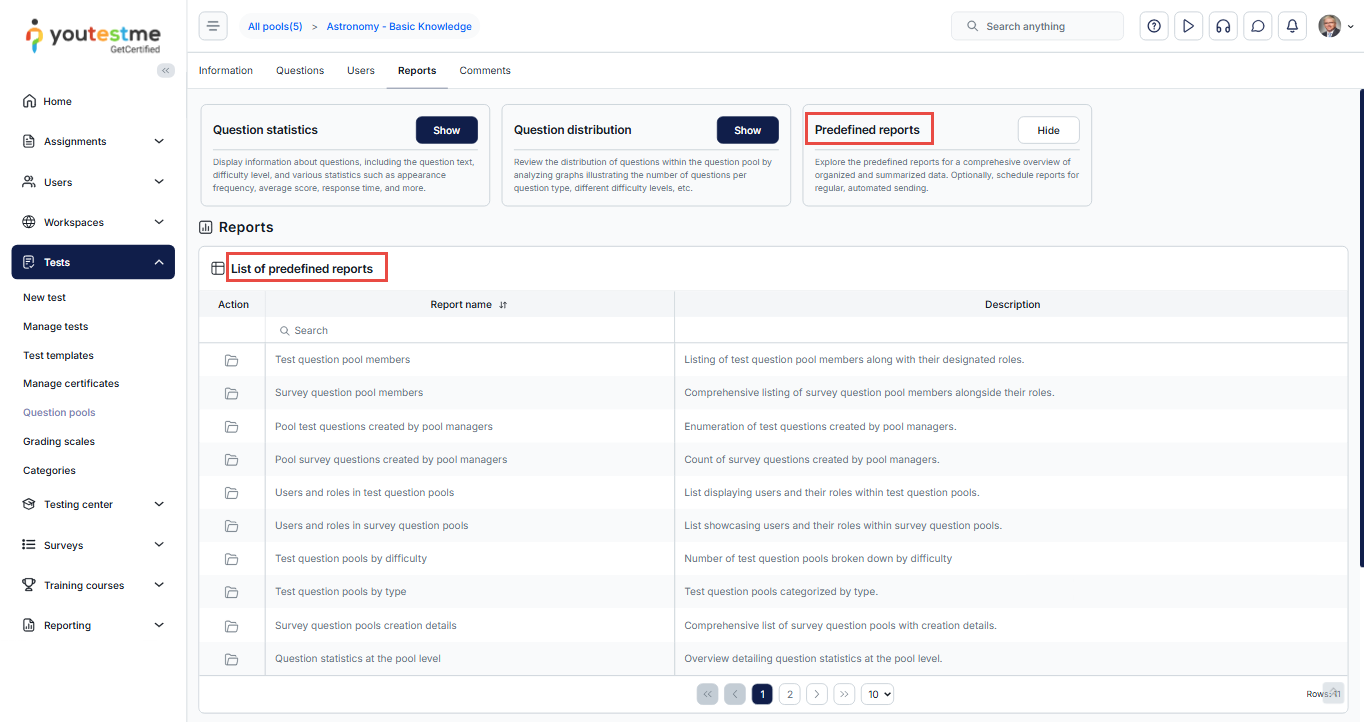Click the All pools(5) breadcrumb link

tap(275, 27)
